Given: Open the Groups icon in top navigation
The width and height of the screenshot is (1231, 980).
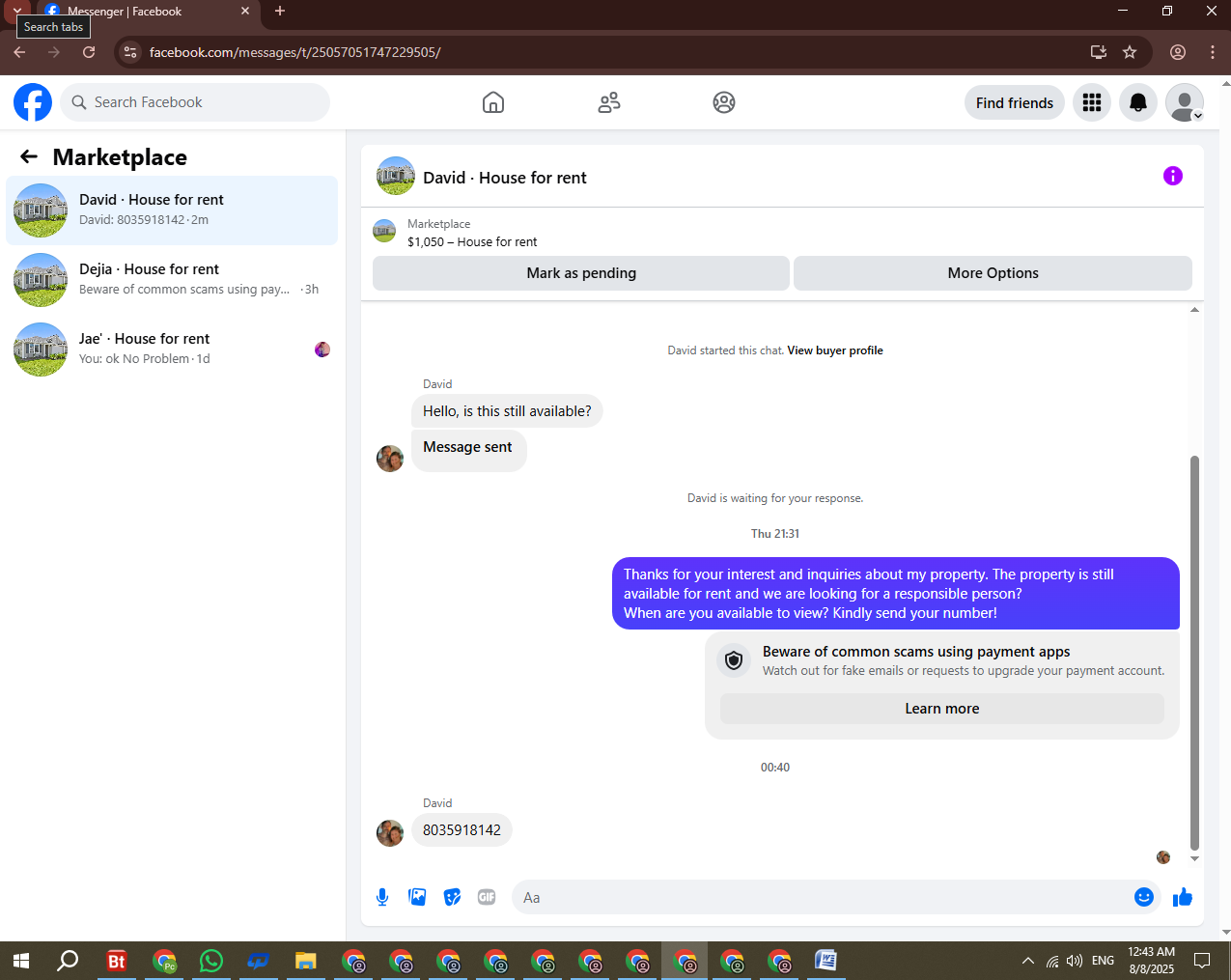Looking at the screenshot, I should (724, 102).
